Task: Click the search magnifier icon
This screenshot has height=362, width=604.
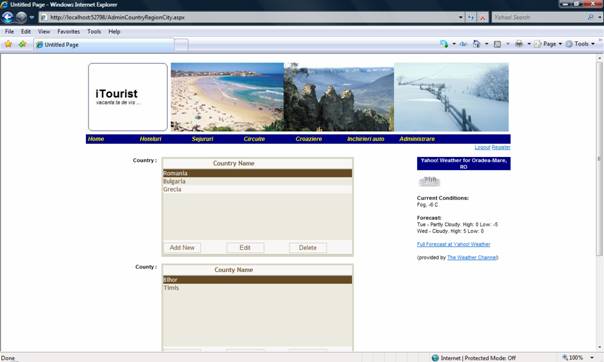Action: 590,17
